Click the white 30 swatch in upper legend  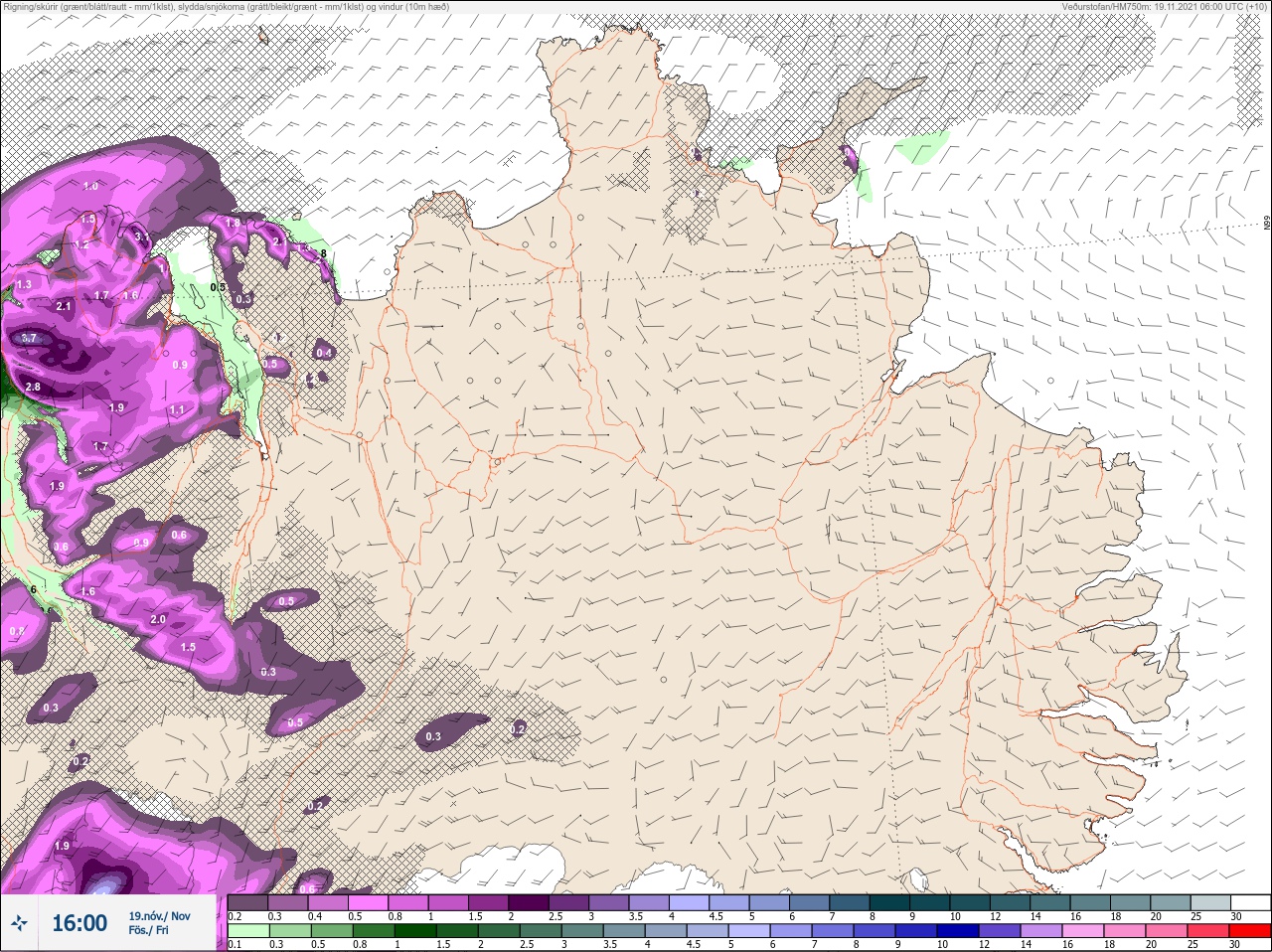[x=1252, y=901]
